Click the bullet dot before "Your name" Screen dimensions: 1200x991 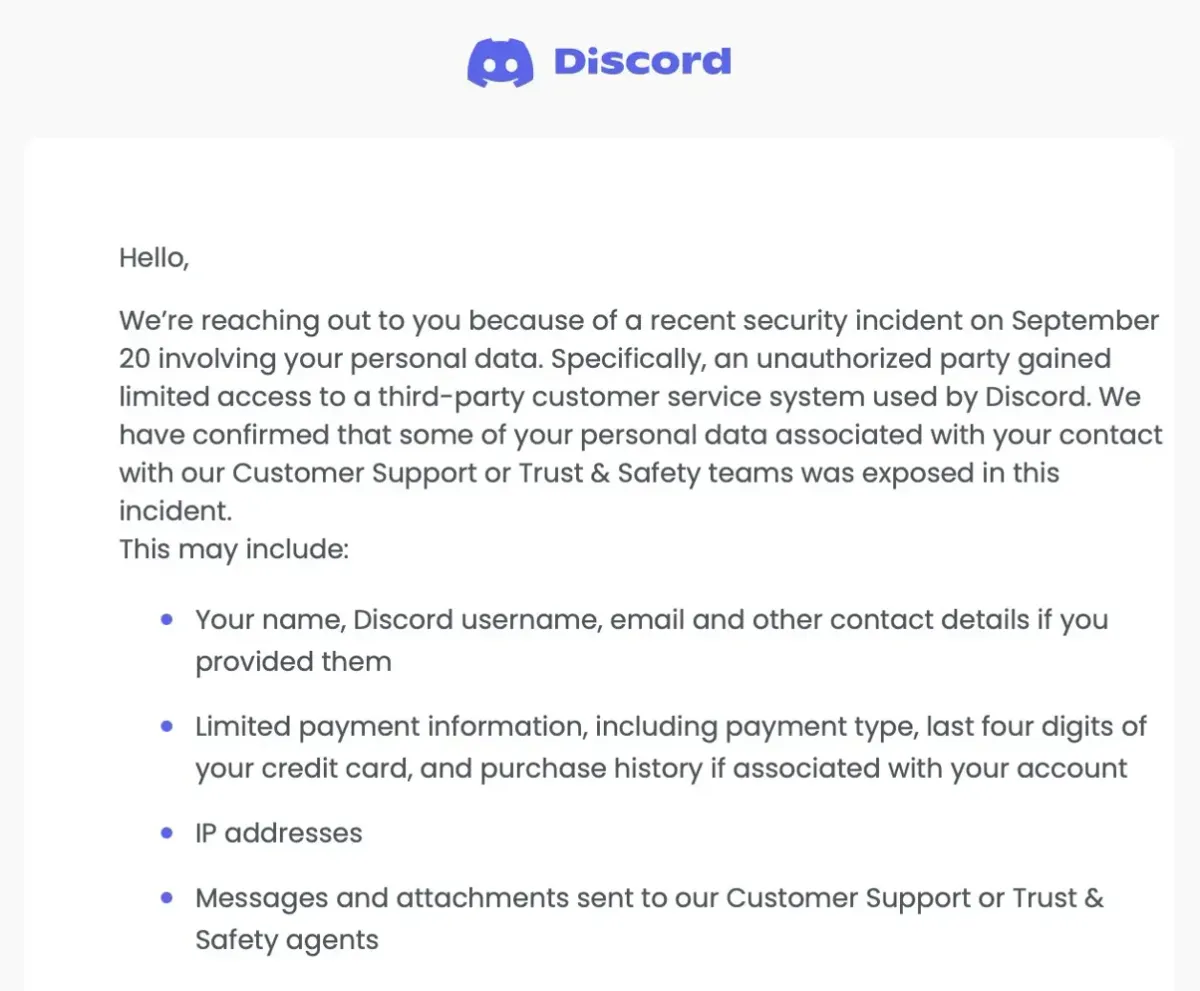tap(166, 620)
